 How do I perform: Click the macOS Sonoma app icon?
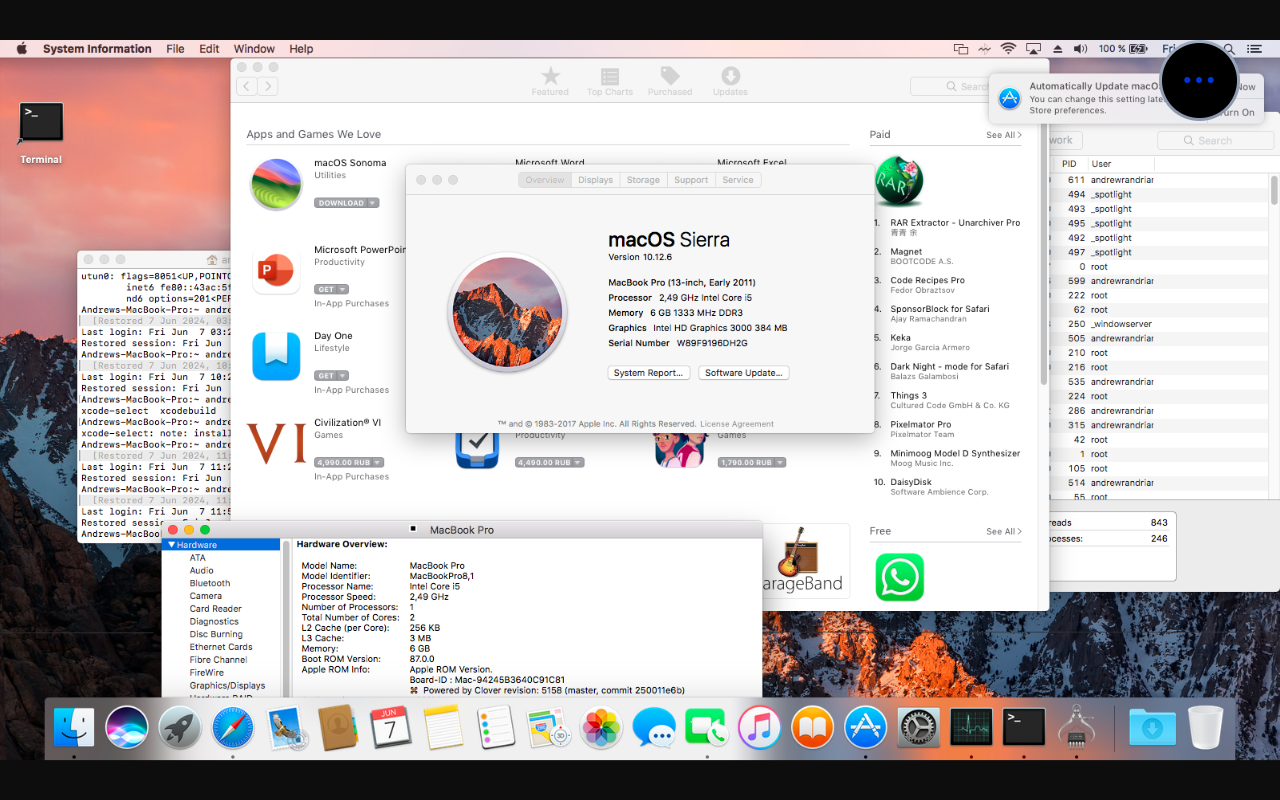coord(277,184)
